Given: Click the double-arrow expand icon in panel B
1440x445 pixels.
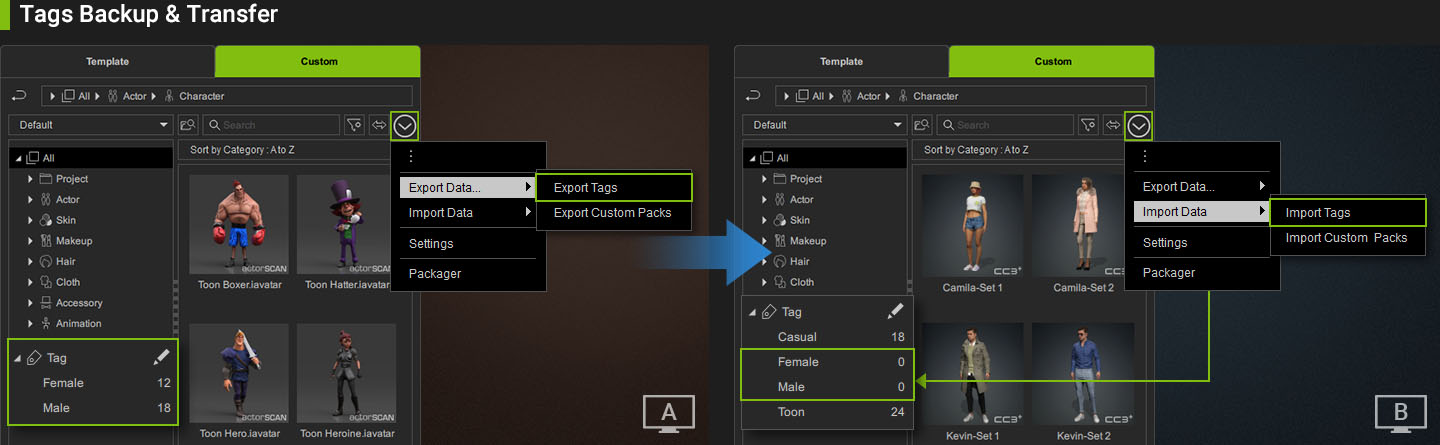Looking at the screenshot, I should [1113, 125].
